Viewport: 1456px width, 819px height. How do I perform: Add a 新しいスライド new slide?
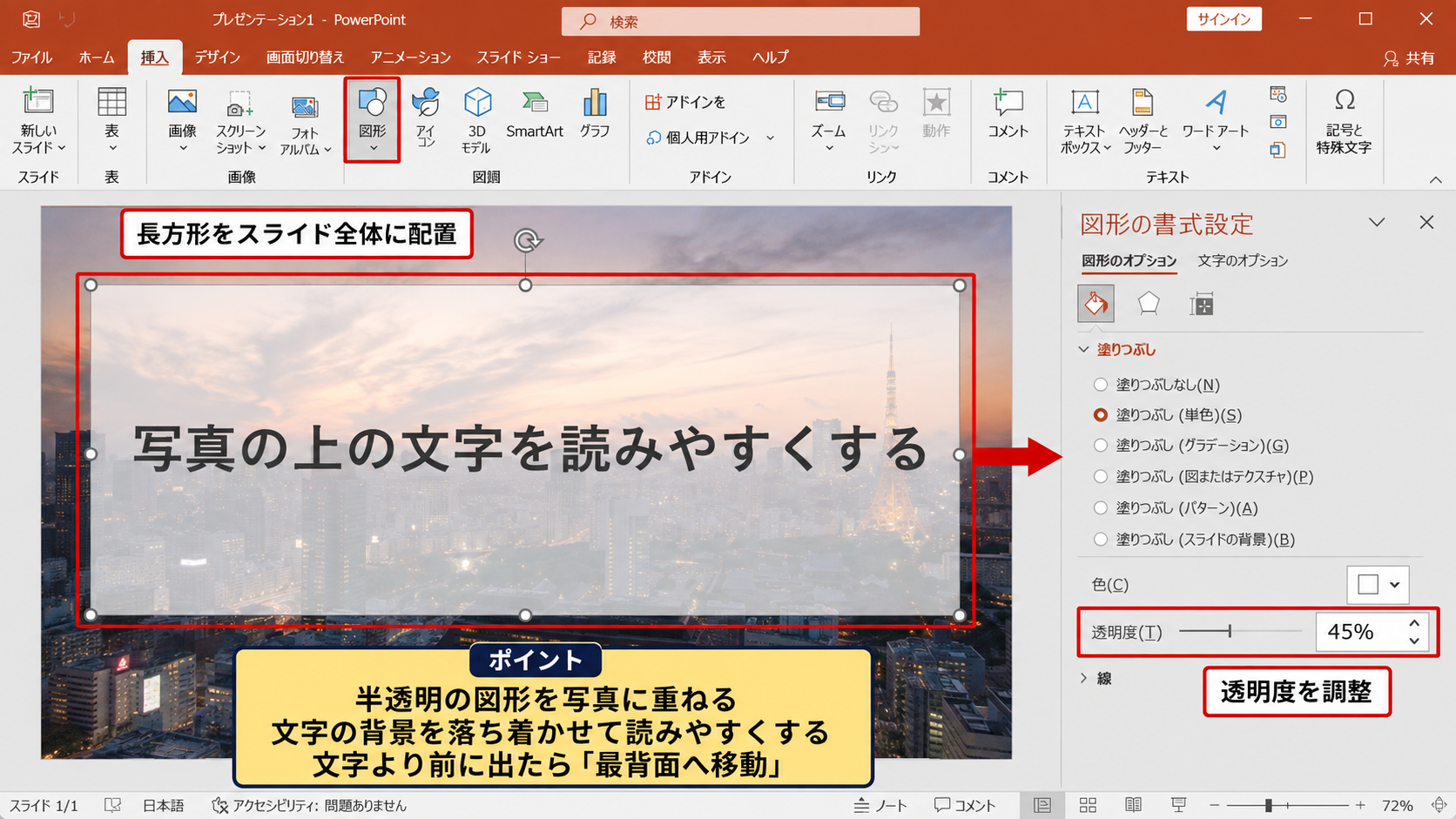pos(38,120)
